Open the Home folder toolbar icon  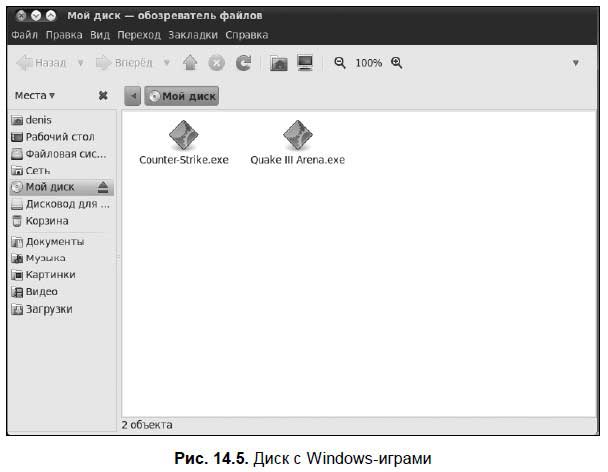[279, 63]
